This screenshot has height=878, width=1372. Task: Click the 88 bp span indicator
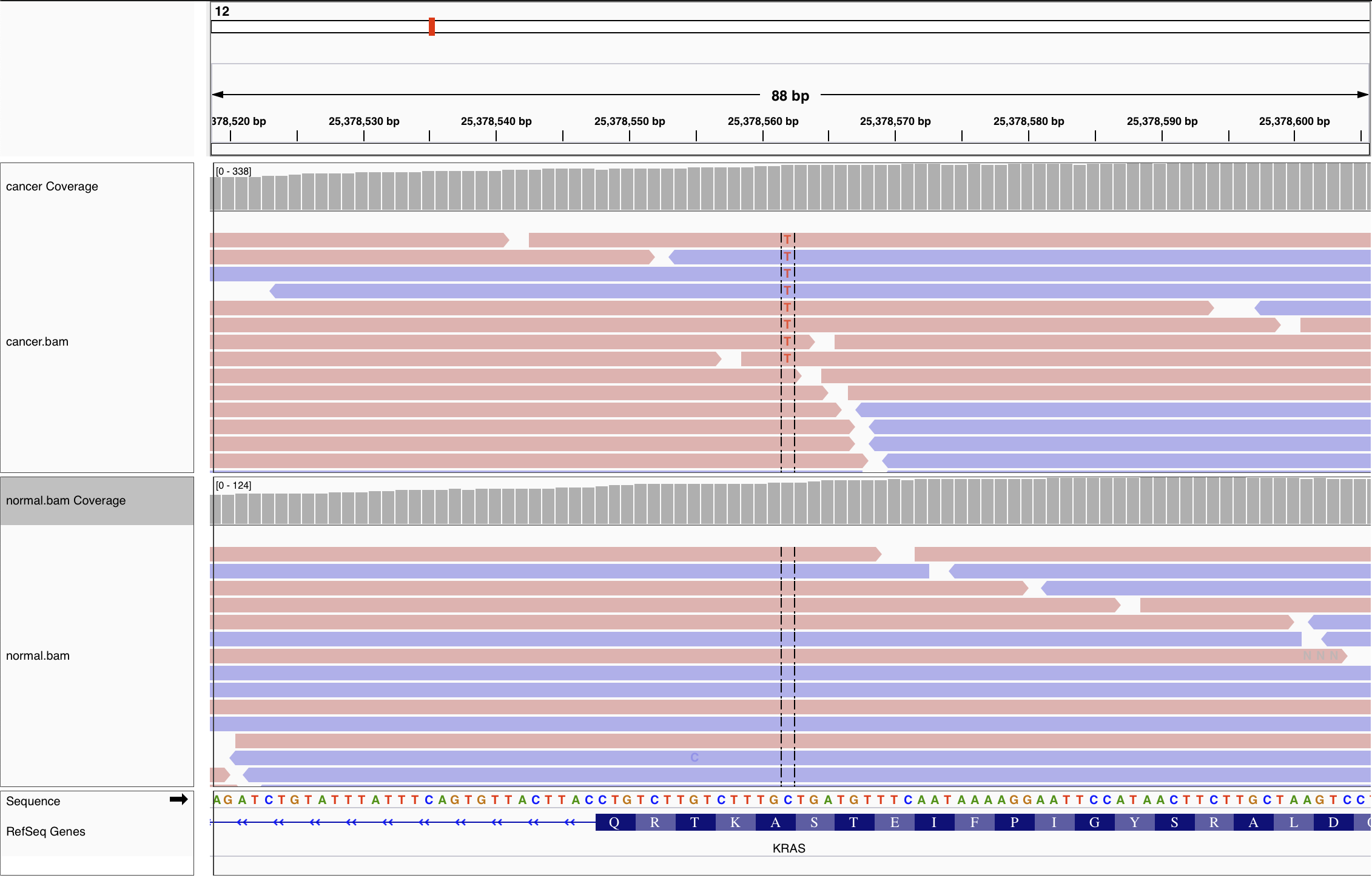tap(789, 95)
